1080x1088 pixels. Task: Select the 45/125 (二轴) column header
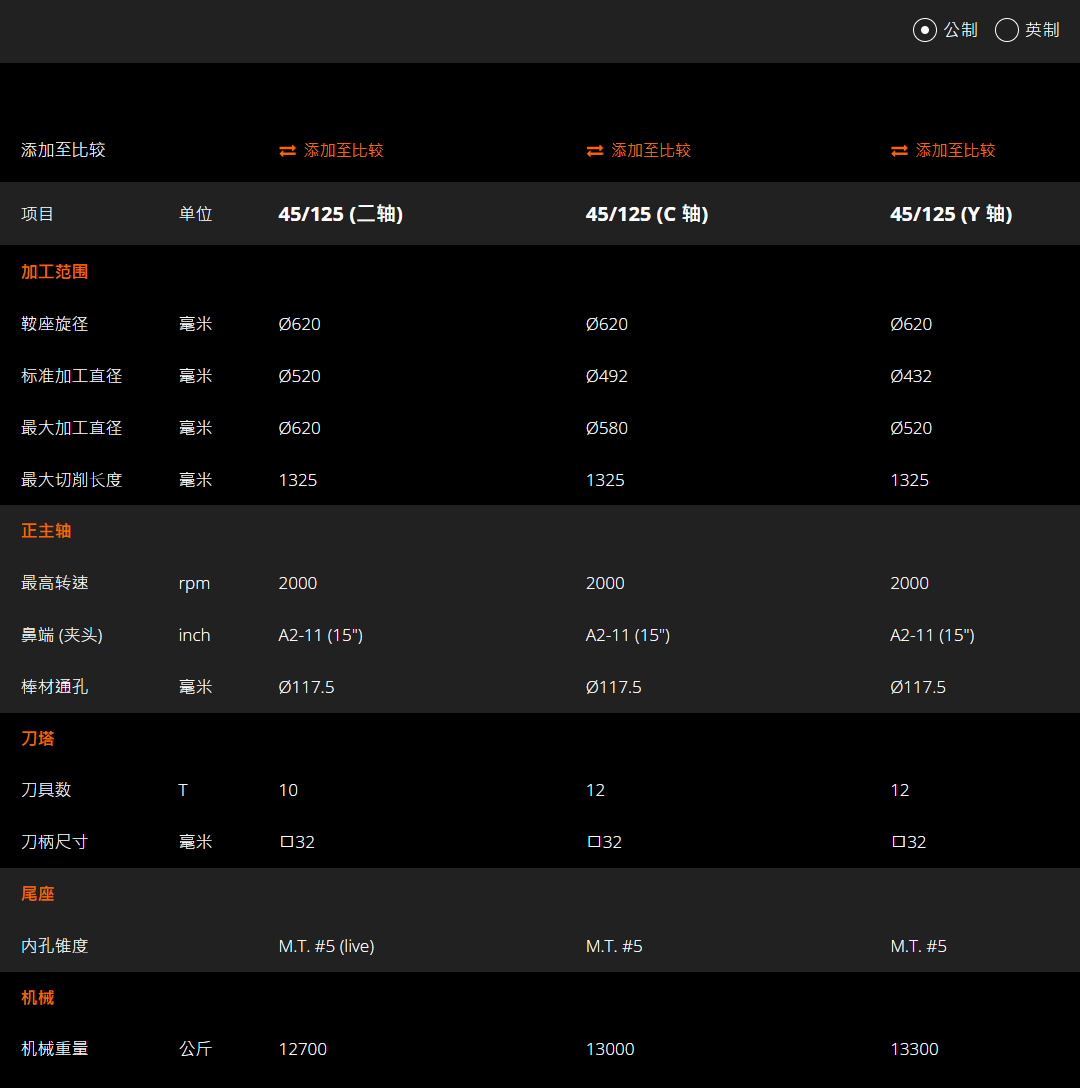pos(340,214)
